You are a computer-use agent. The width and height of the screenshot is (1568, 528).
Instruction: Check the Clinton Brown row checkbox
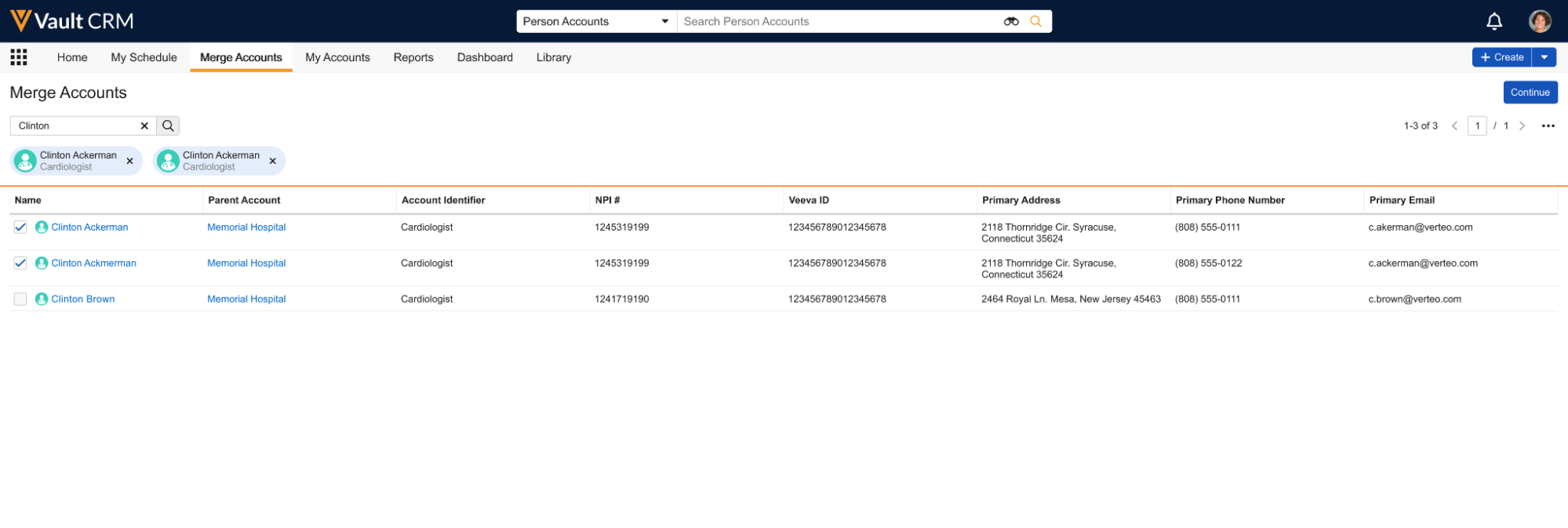tap(20, 299)
